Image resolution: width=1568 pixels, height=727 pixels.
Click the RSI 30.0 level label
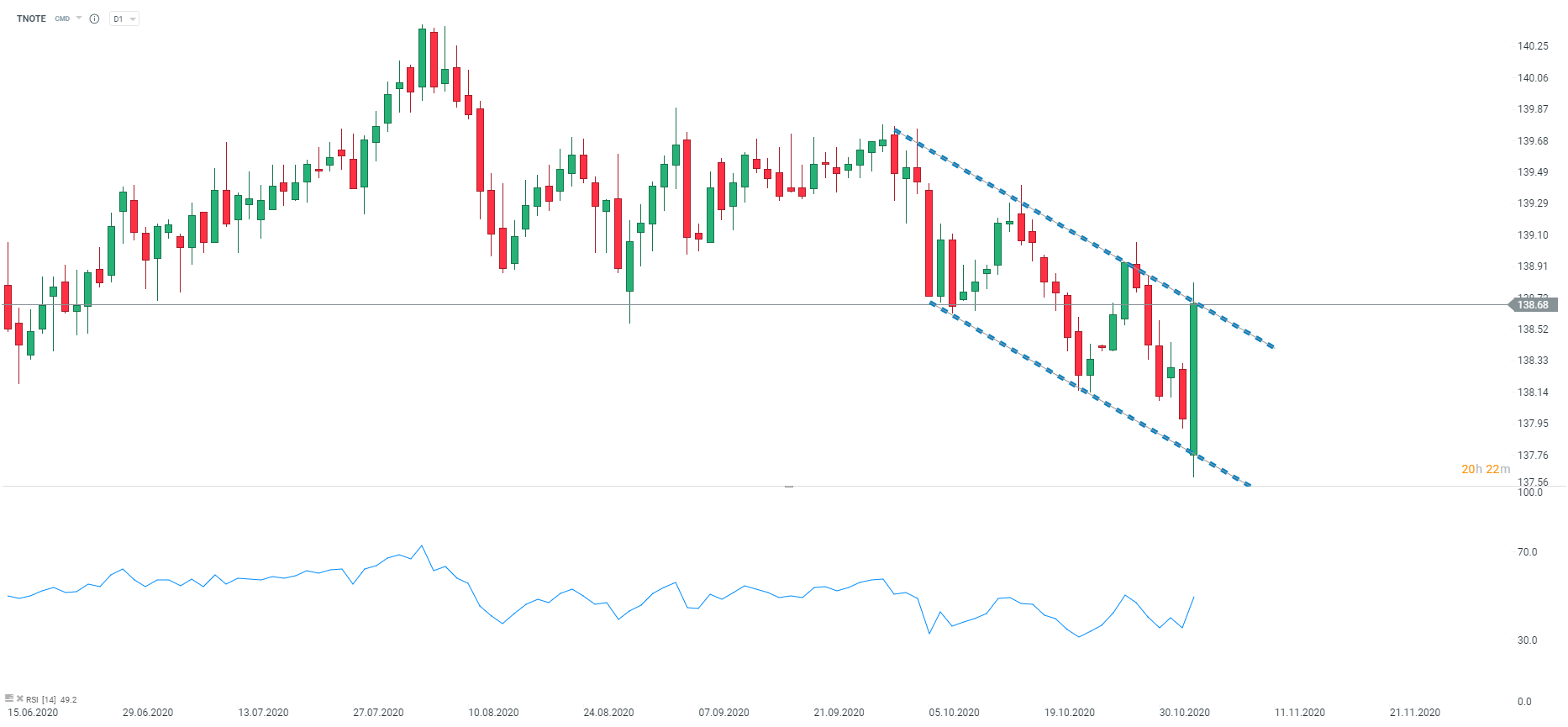point(1527,640)
